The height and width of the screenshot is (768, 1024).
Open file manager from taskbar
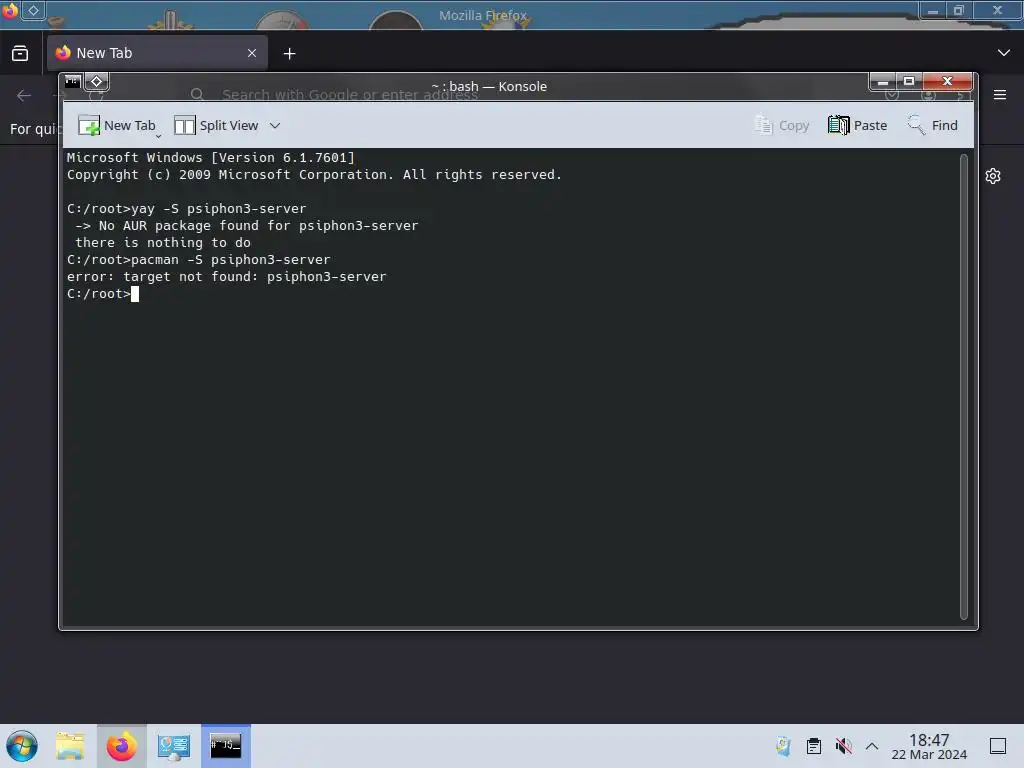click(70, 746)
